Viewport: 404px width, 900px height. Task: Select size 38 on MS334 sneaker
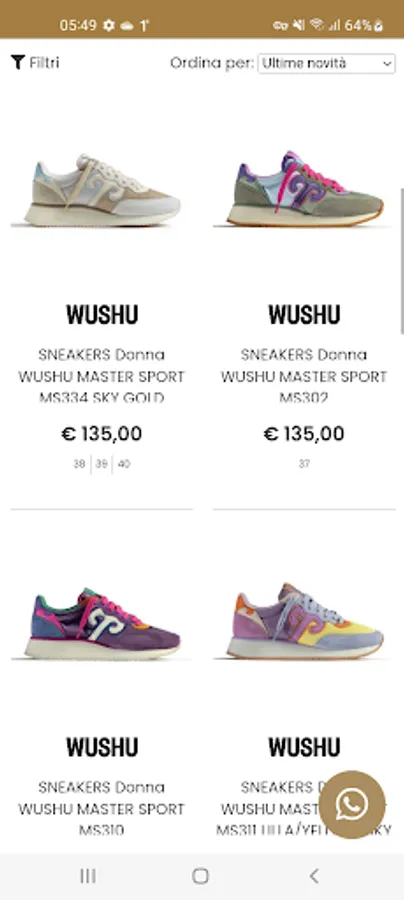point(79,464)
